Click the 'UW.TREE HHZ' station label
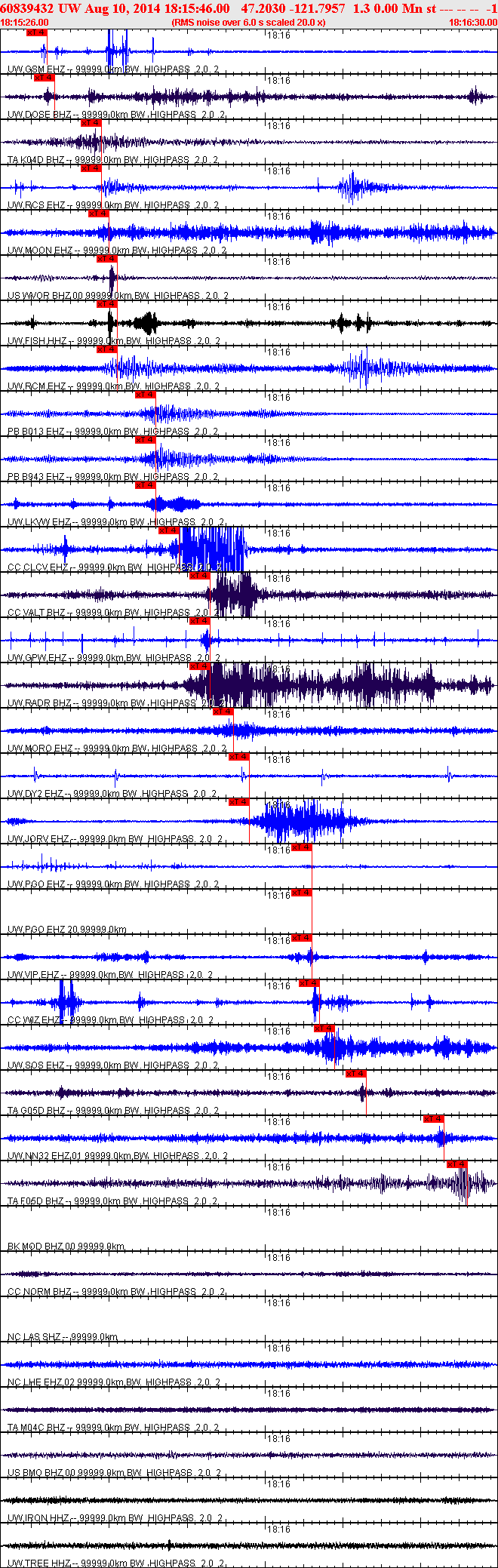The width and height of the screenshot is (498, 1568). [x=39, y=1563]
